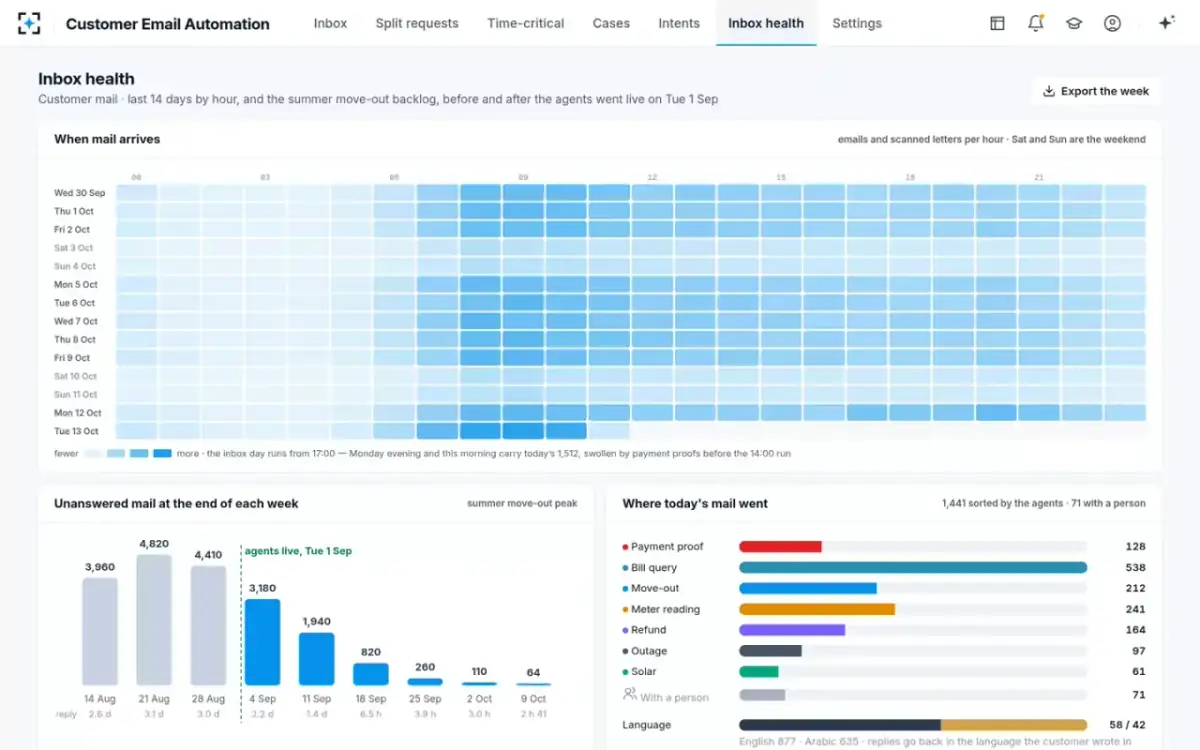
Task: Select the Inbox health tab
Action: coord(766,23)
